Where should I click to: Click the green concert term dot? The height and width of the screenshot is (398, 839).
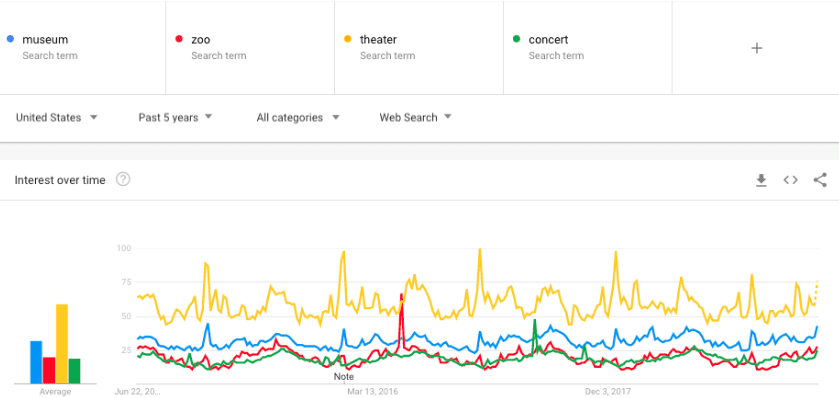pos(516,39)
